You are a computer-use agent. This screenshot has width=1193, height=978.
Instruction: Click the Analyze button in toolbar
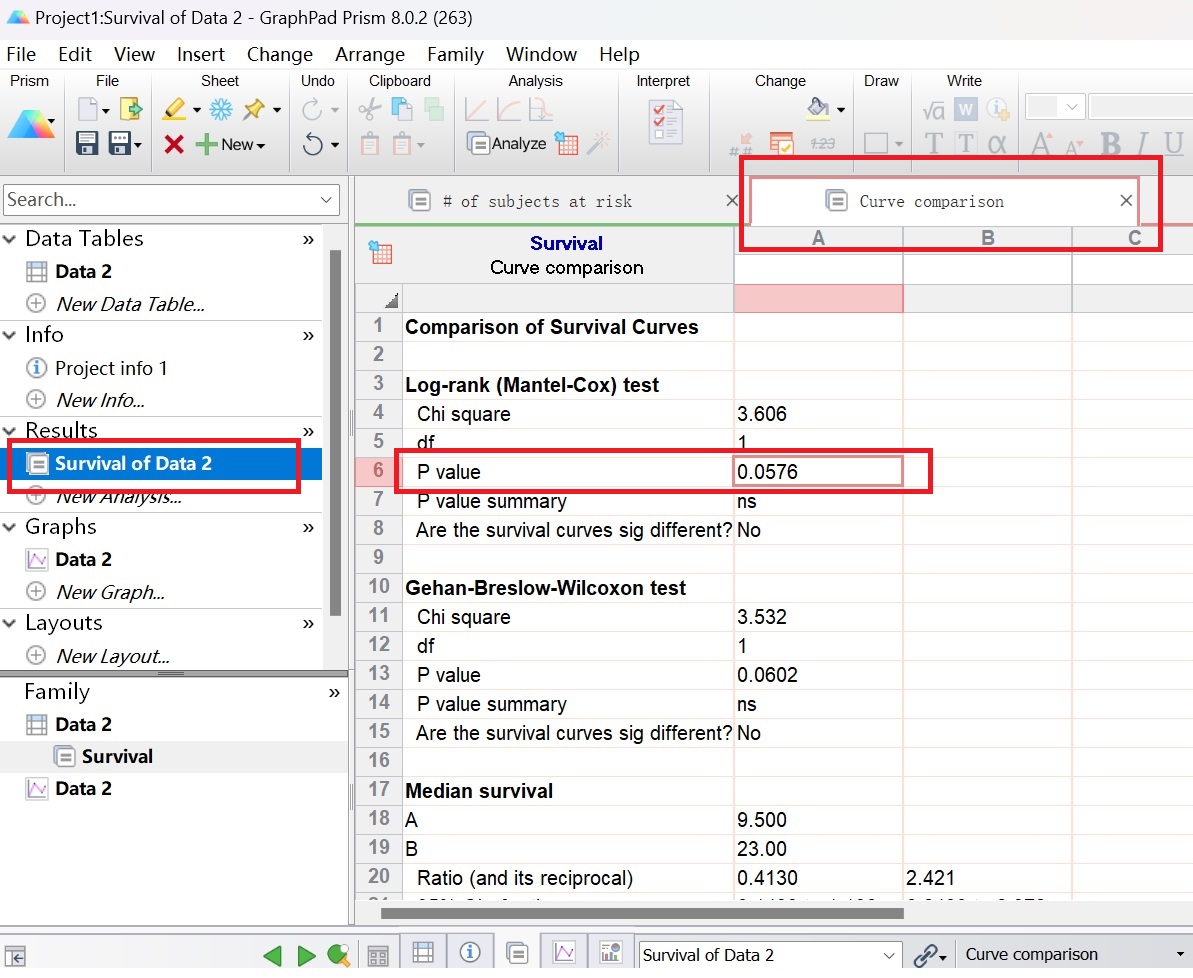coord(507,144)
